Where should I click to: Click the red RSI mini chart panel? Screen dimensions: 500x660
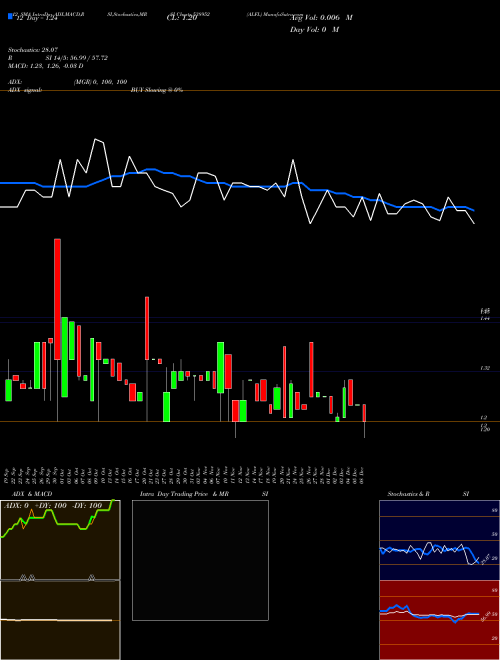tap(439, 620)
